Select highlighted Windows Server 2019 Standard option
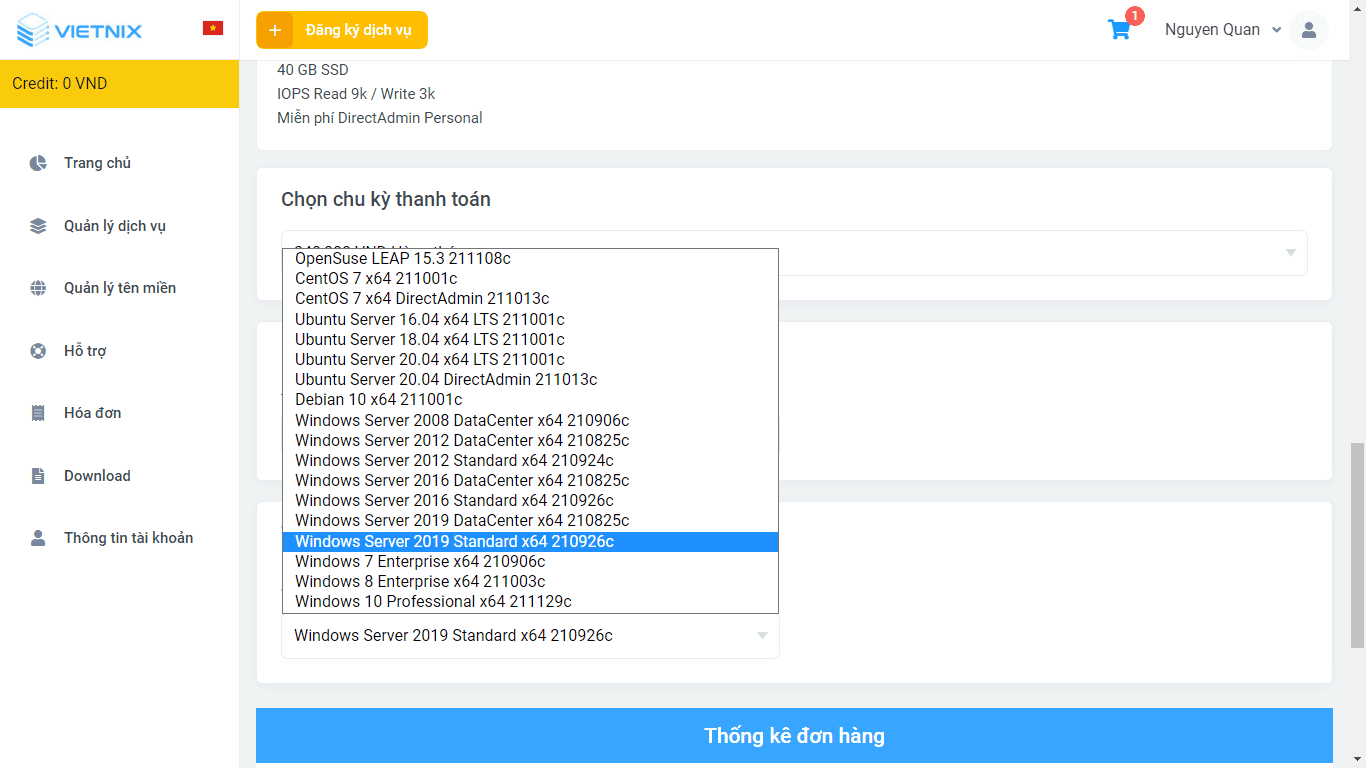The image size is (1366, 768). click(530, 541)
